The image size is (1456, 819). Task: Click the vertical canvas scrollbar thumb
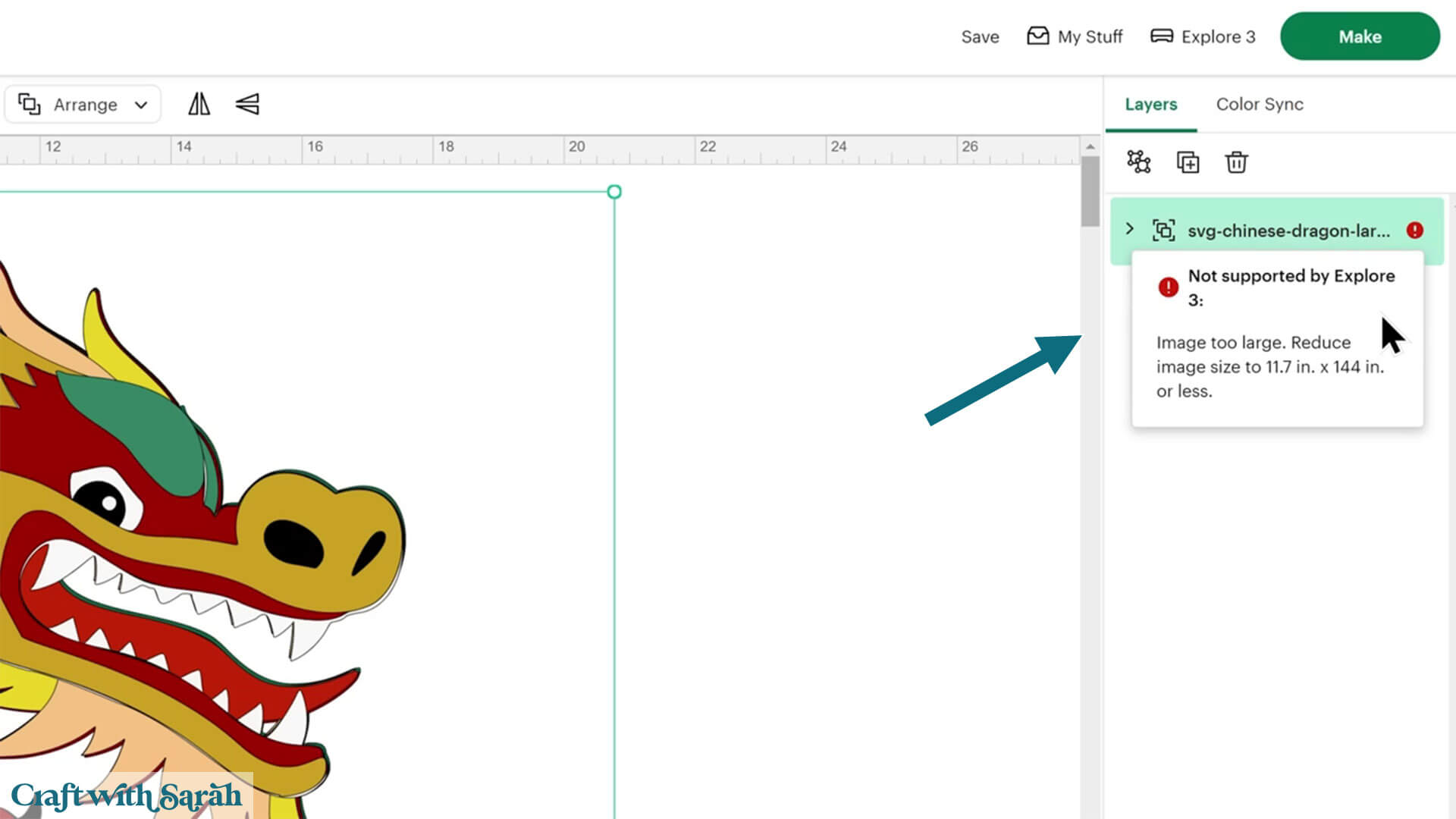tap(1090, 191)
